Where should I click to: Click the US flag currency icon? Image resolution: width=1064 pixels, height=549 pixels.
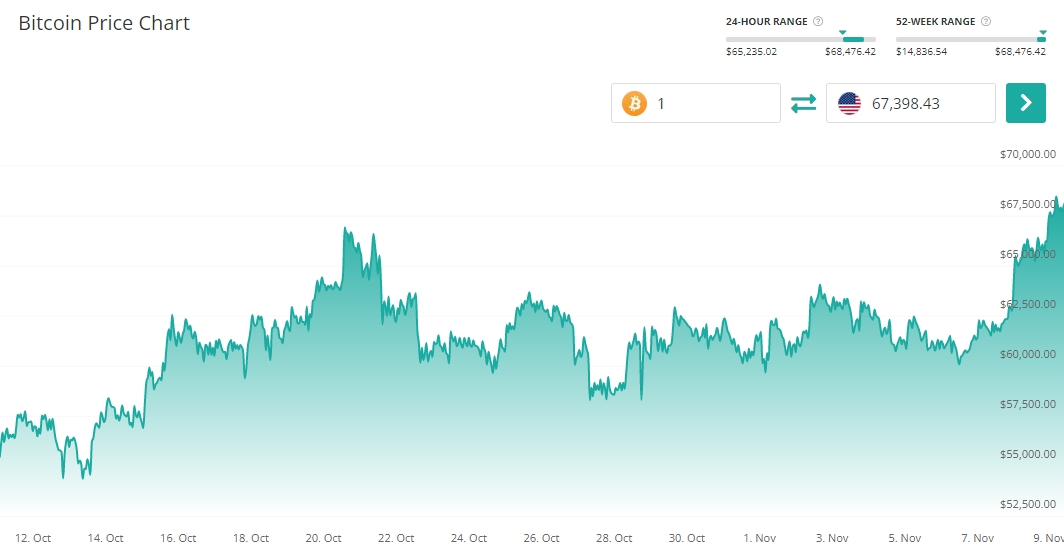pos(849,103)
